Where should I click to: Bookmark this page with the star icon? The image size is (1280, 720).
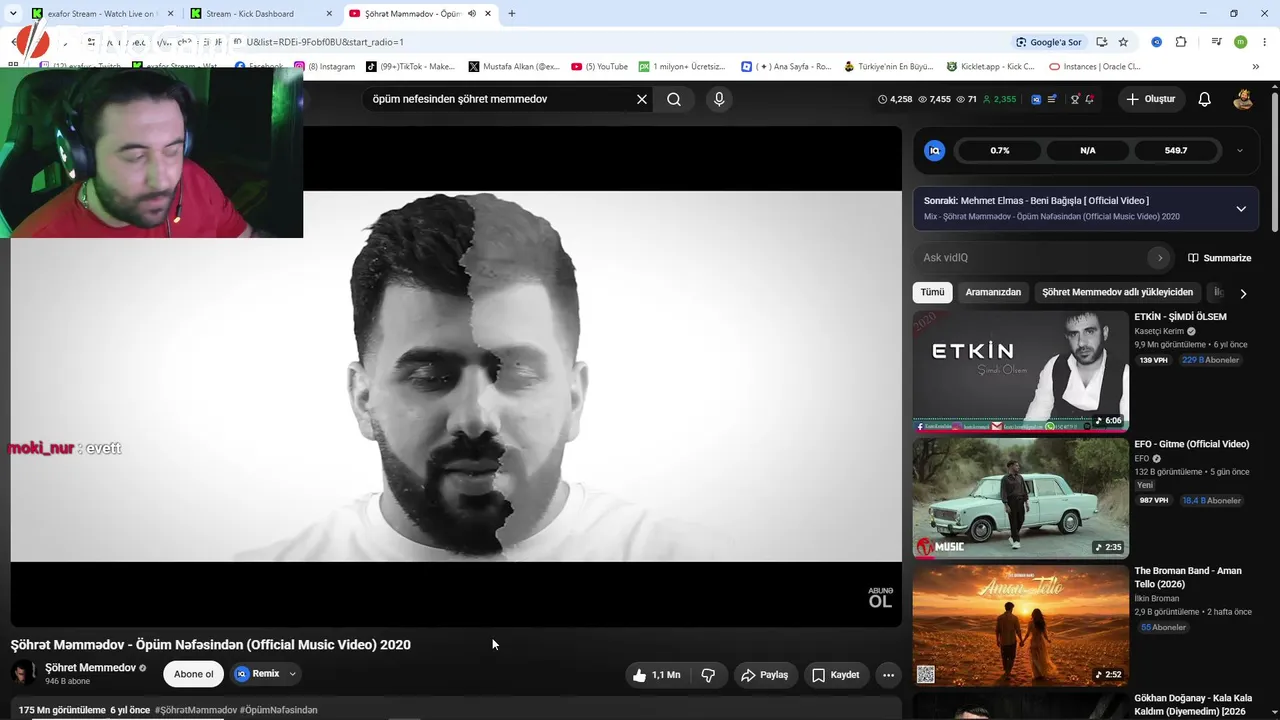1123,42
